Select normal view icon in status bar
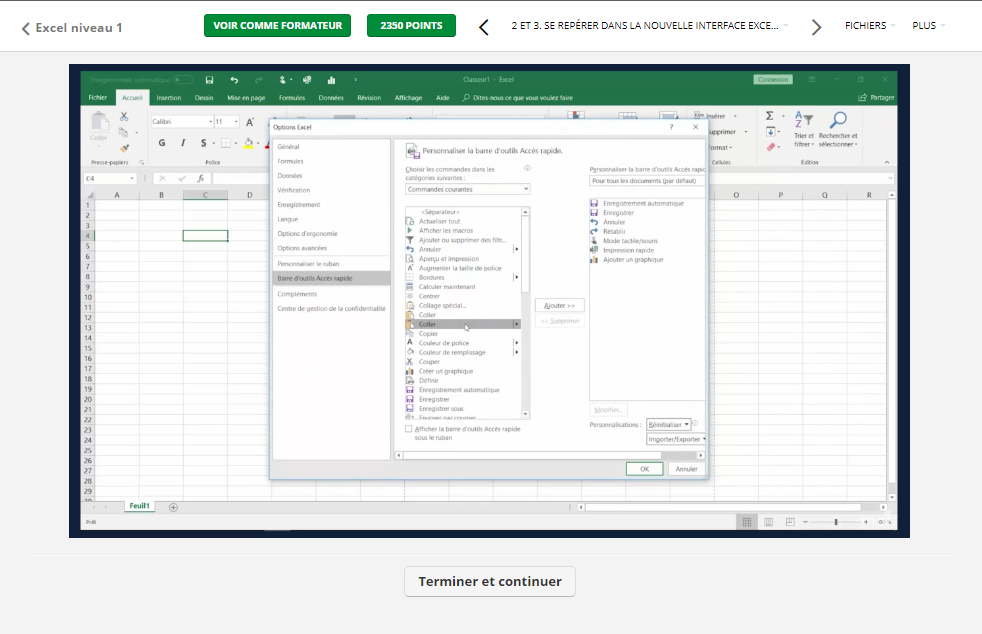Viewport: 982px width, 634px height. tap(747, 522)
